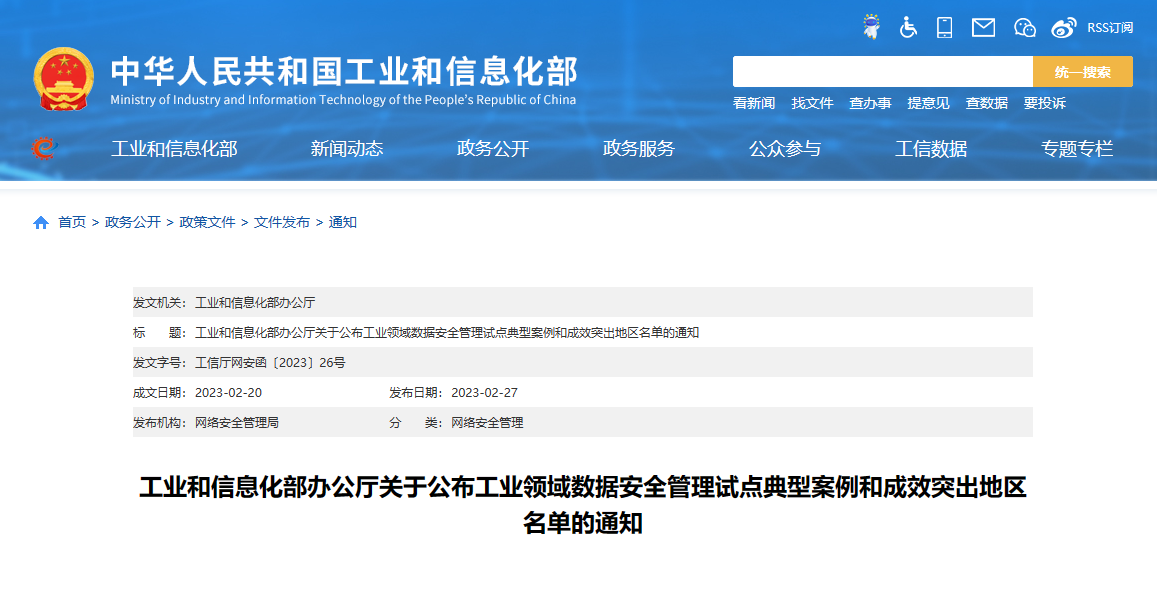Click the RSS订阅 link
1157x594 pixels.
coord(1110,28)
